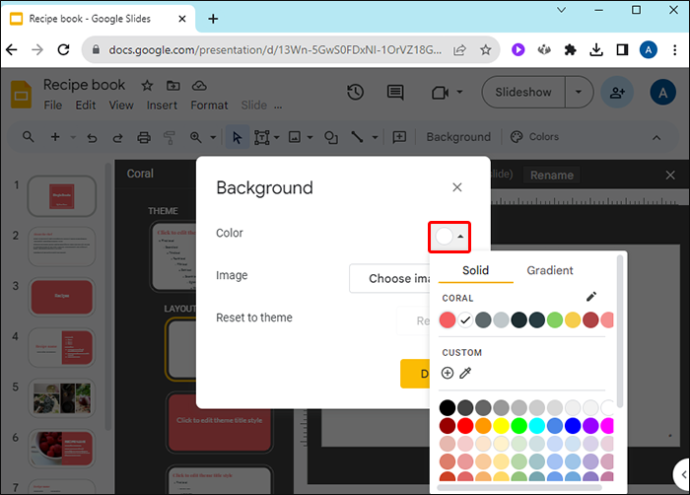Click the camera meeting icon
Screen dimensions: 690x495
[440, 92]
